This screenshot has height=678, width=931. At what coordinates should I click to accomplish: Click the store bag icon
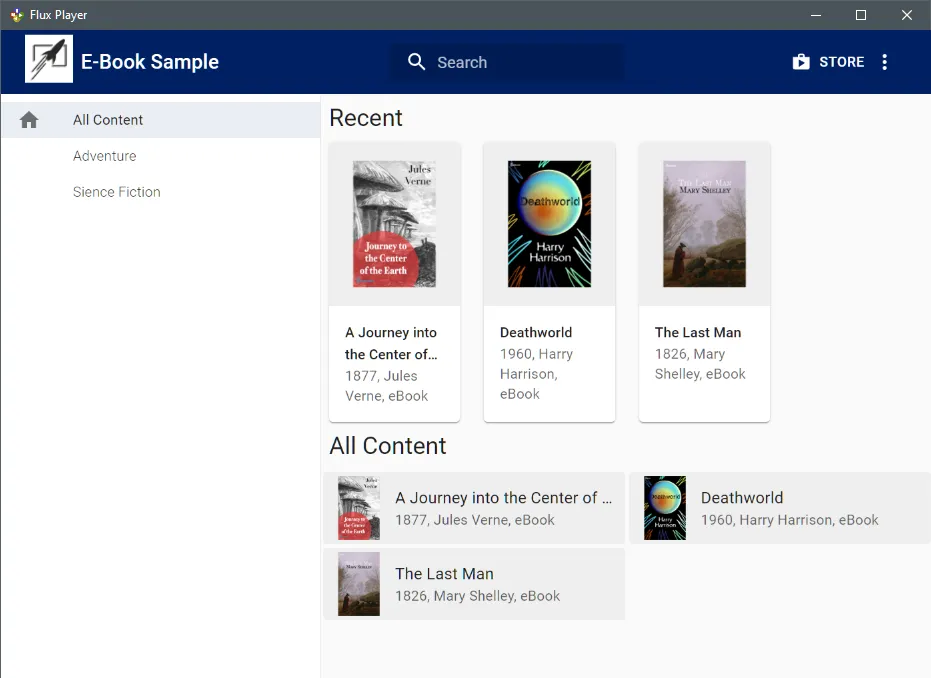click(801, 62)
